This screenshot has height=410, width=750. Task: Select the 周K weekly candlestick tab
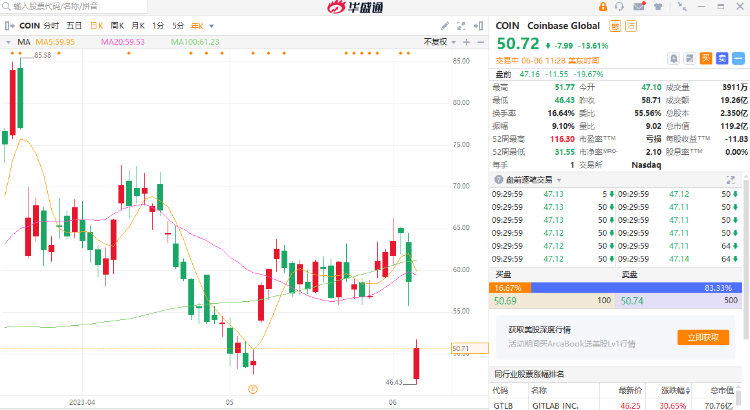117,26
